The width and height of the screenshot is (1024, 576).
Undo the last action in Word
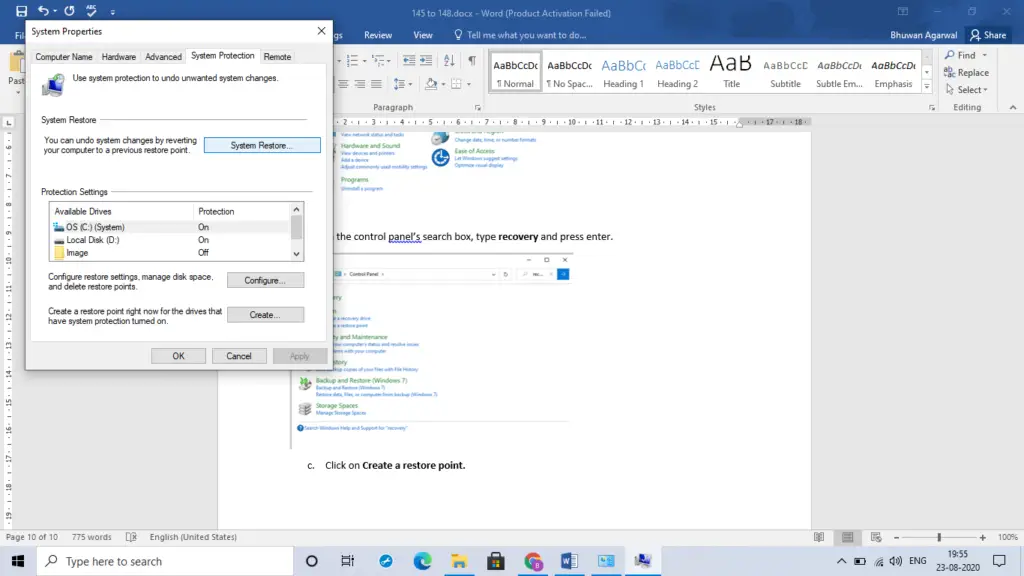click(42, 11)
